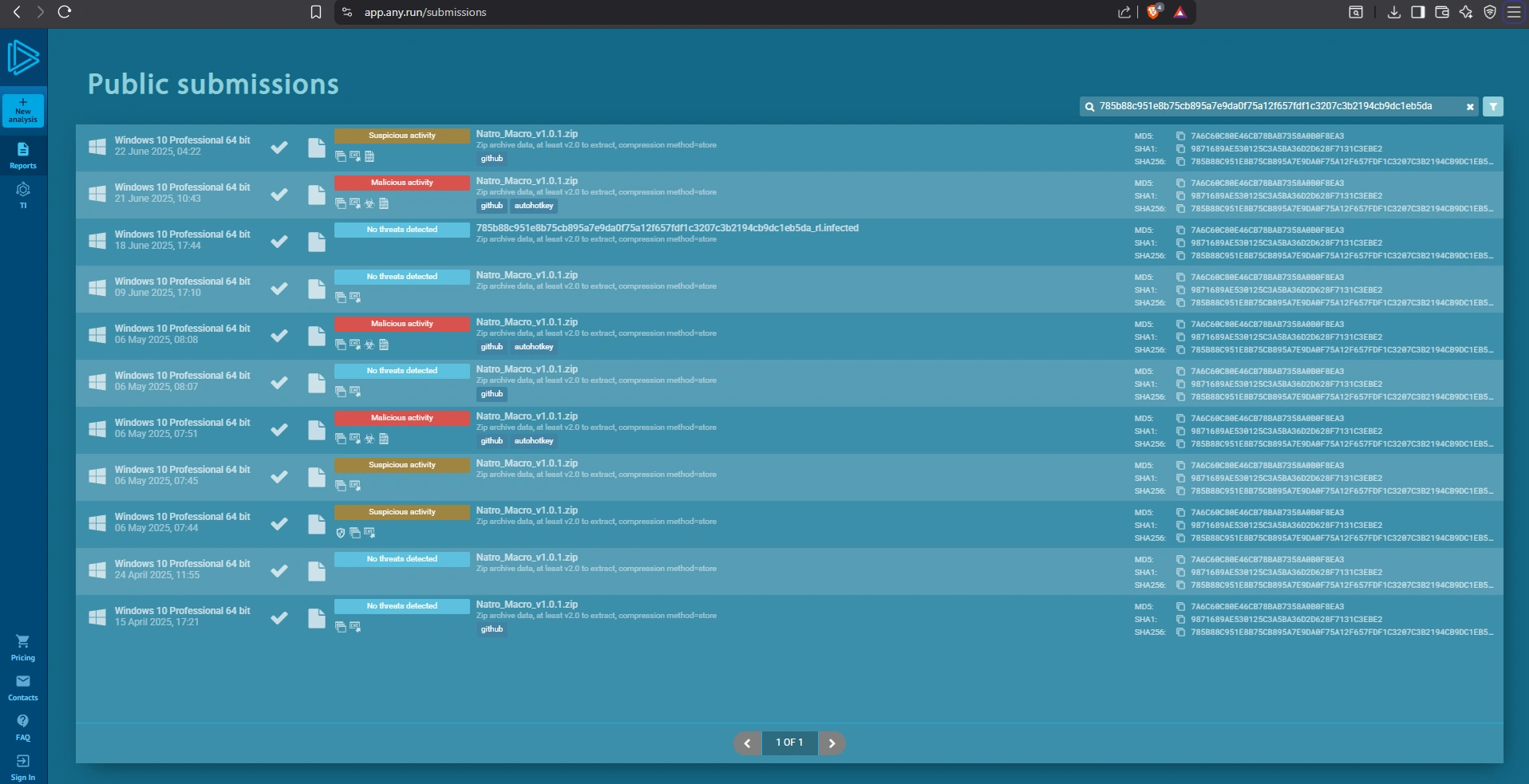Viewport: 1529px width, 784px height.
Task: Click file icon of 06 May 07:45 submission
Action: click(317, 477)
